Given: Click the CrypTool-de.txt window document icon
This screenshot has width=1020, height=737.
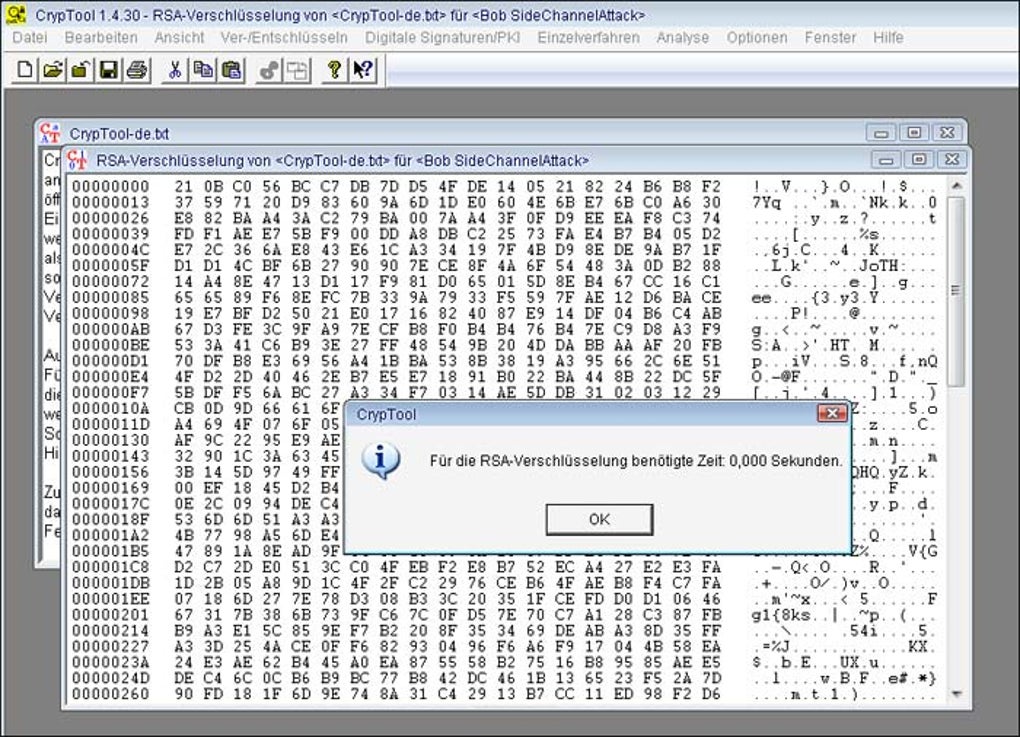Looking at the screenshot, I should [x=50, y=133].
